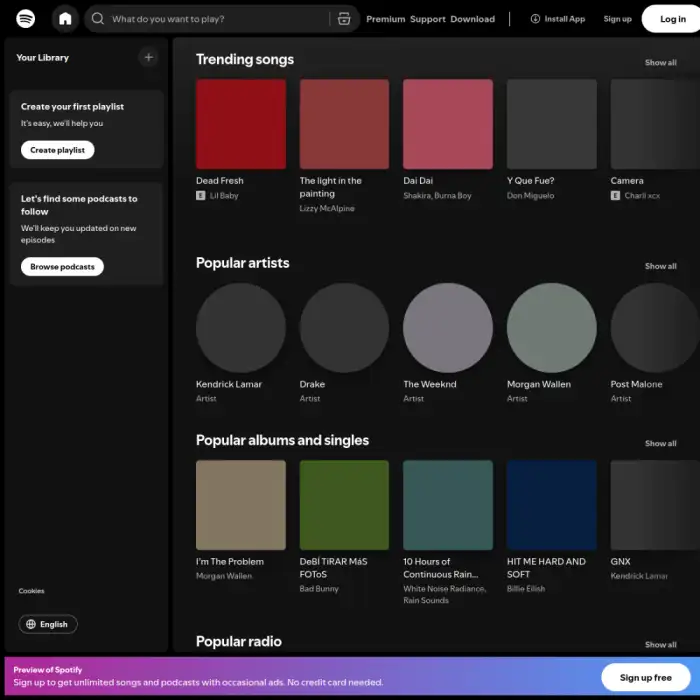This screenshot has height=700, width=700.
Task: Click explicit badge beside Charli xcx
Action: pyautogui.click(x=615, y=196)
